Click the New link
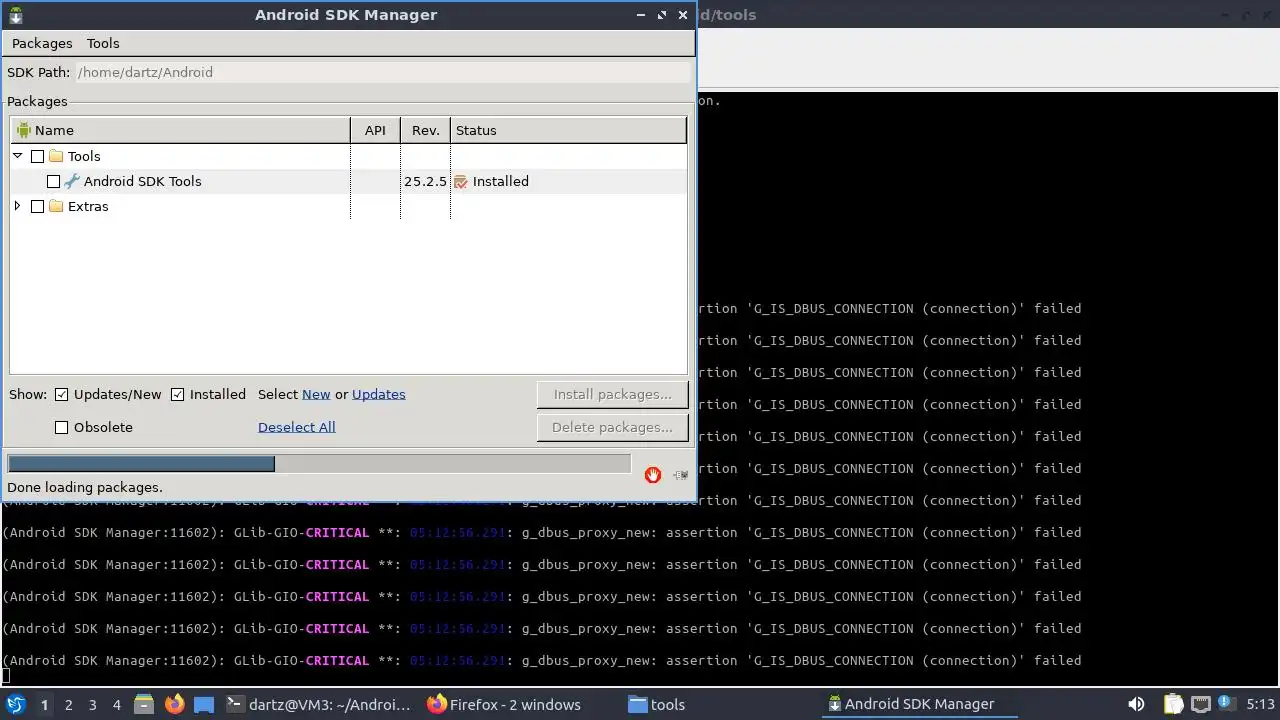 [316, 394]
